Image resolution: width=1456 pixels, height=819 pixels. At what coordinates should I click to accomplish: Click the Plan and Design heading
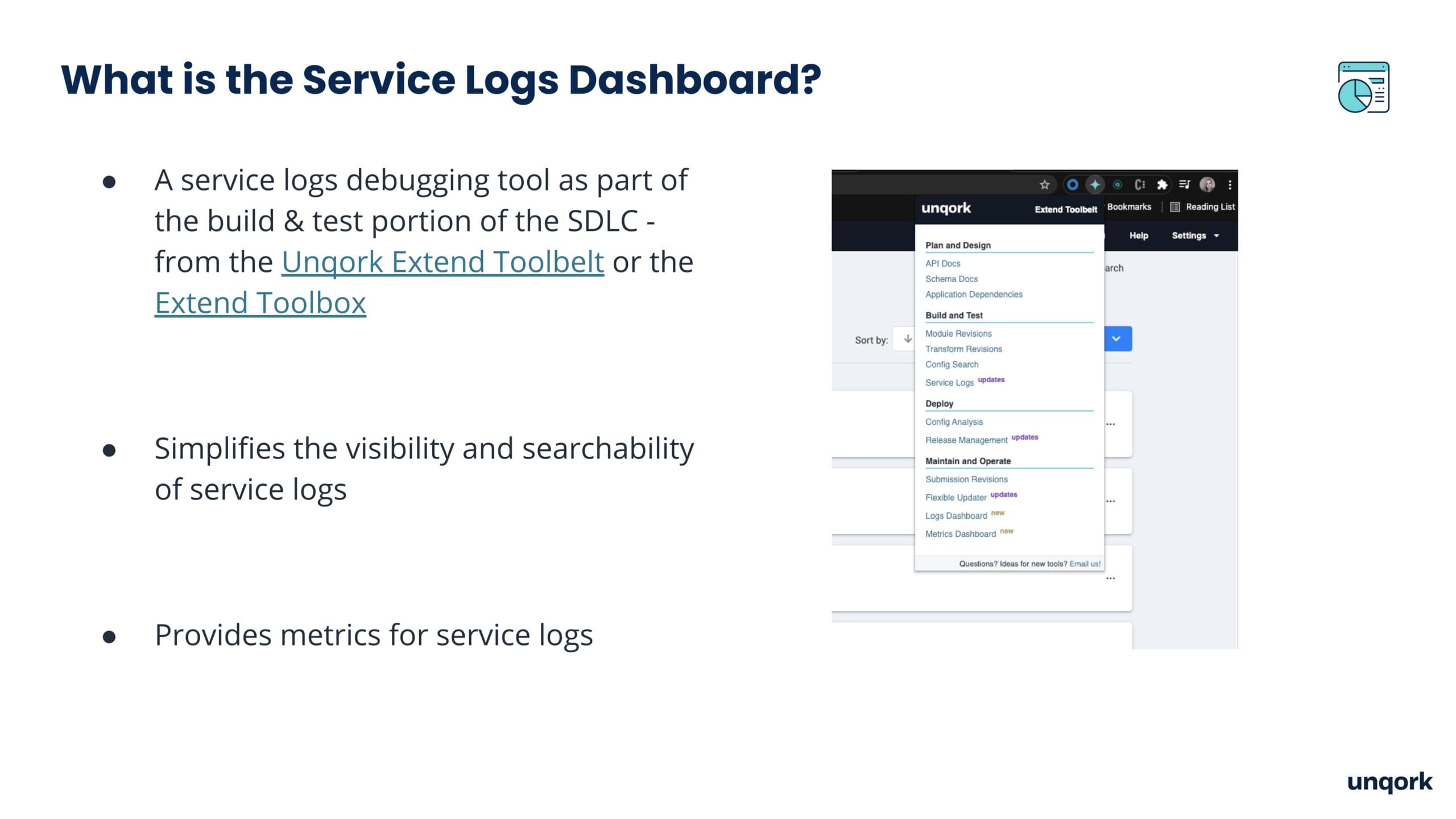958,245
